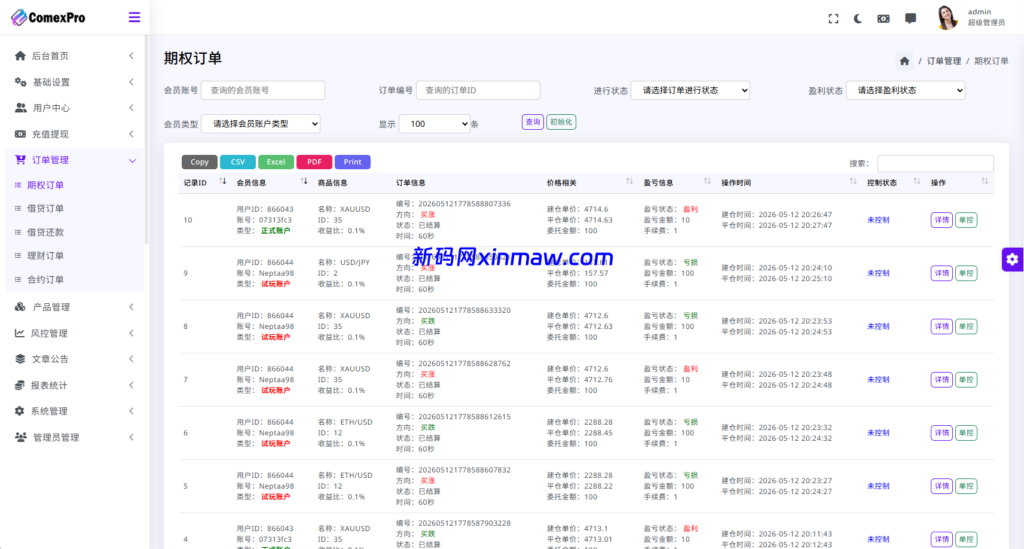The height and width of the screenshot is (549, 1024).
Task: Click the 管理员管理 group icon
Action: (21, 437)
